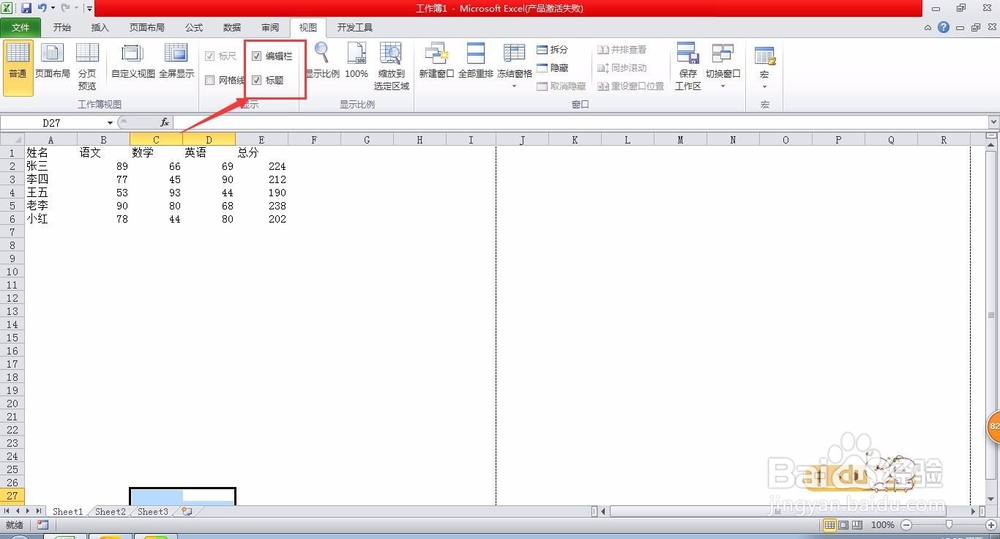The height and width of the screenshot is (539, 1000).
Task: Switch to the Developer (开发工具) tab
Action: 355,27
